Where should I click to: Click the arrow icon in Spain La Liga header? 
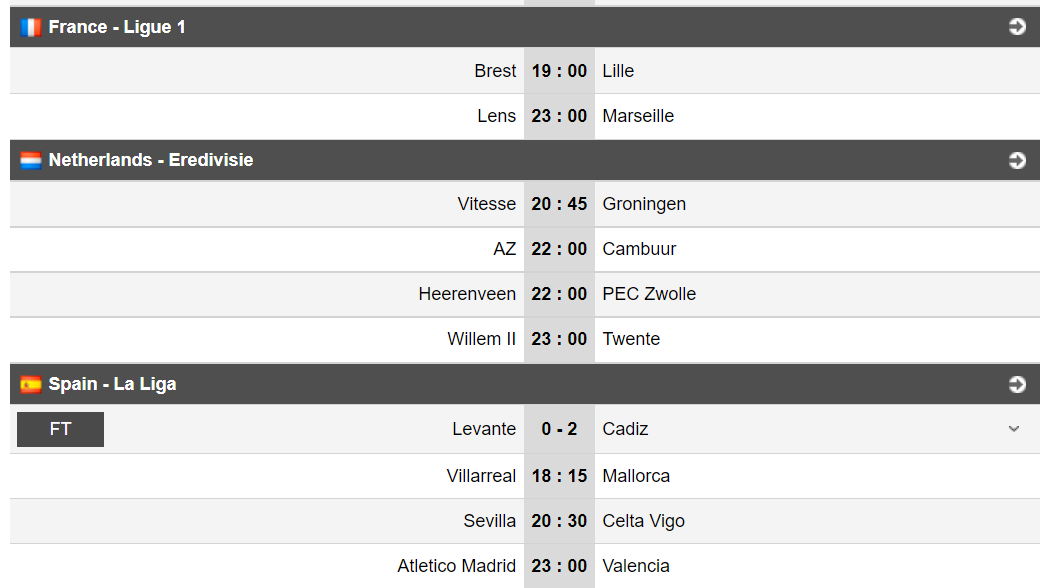(1017, 384)
